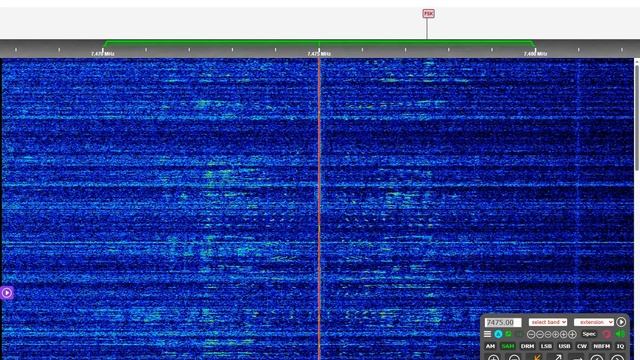Viewport: 640px width, 360px height.
Task: Select USB mode
Action: (564, 346)
